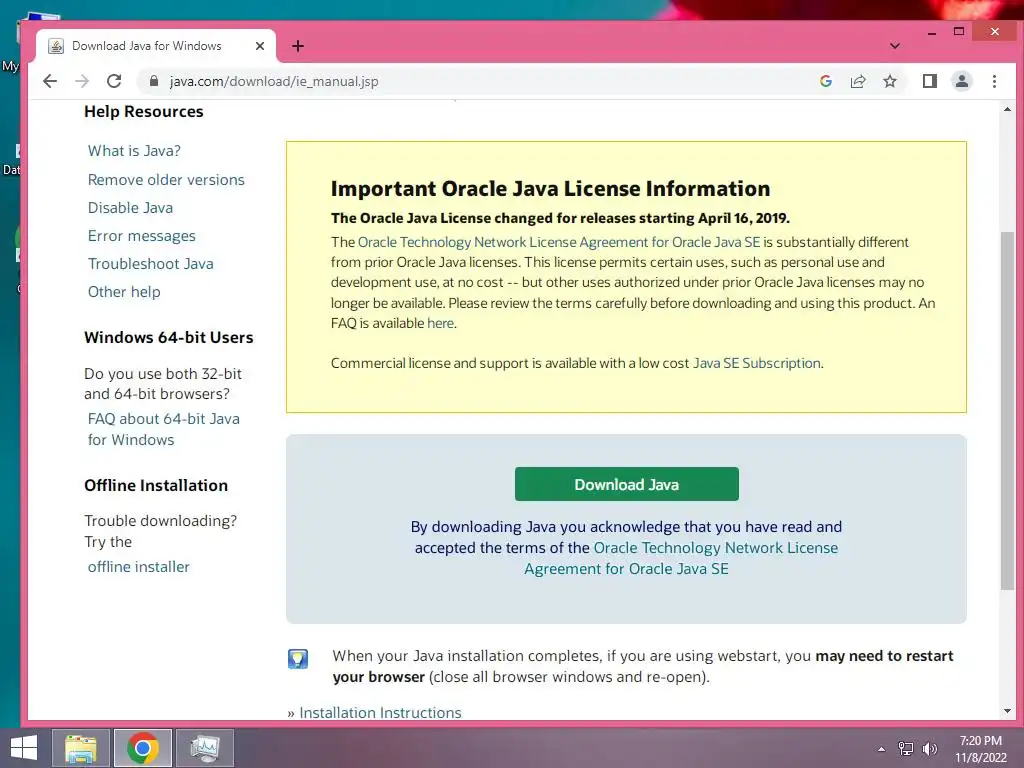
Task: Click the tab's Java favicon
Action: coord(56,46)
